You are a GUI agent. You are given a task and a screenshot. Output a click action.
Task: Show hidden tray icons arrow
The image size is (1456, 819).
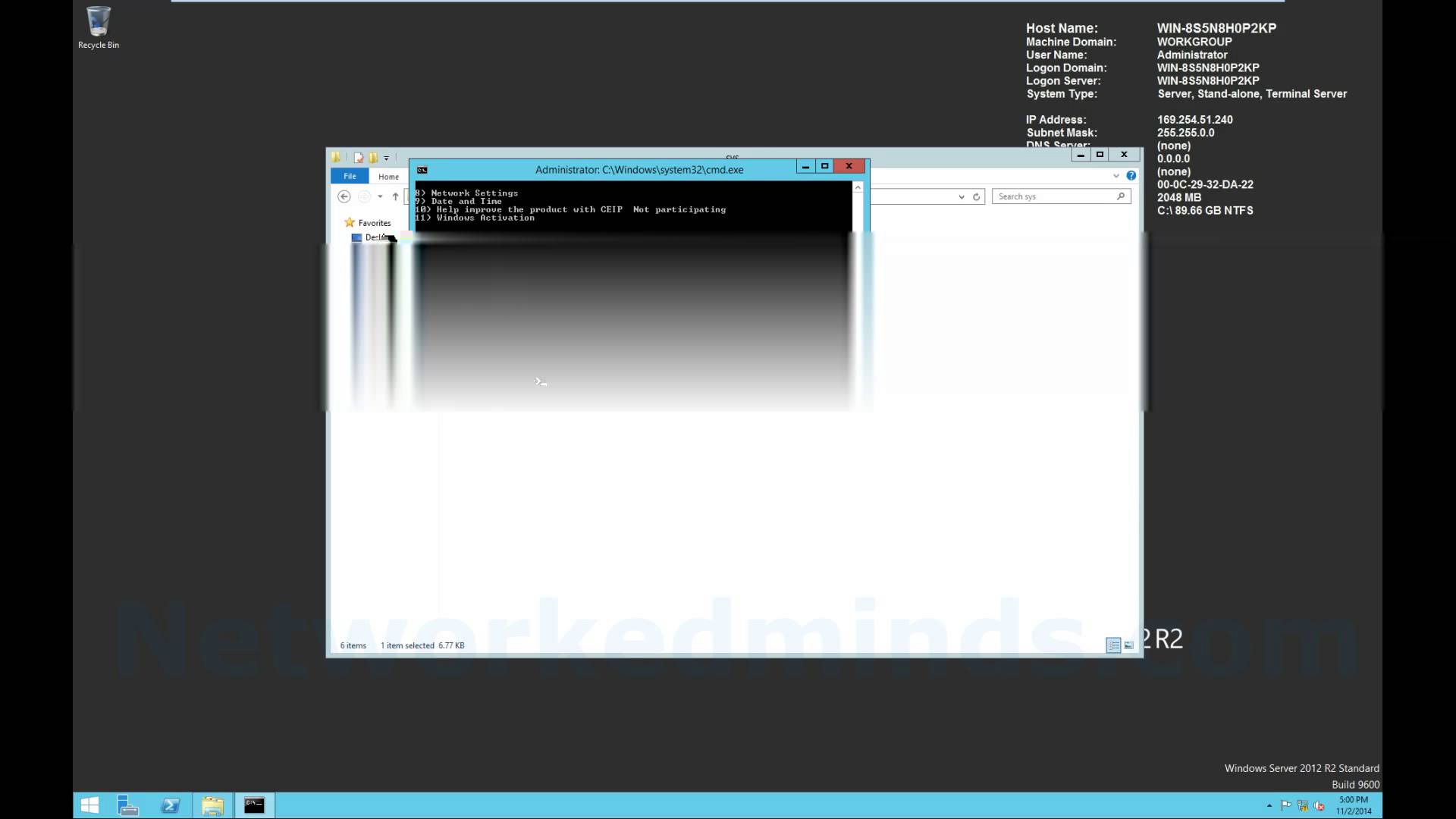pos(1269,806)
